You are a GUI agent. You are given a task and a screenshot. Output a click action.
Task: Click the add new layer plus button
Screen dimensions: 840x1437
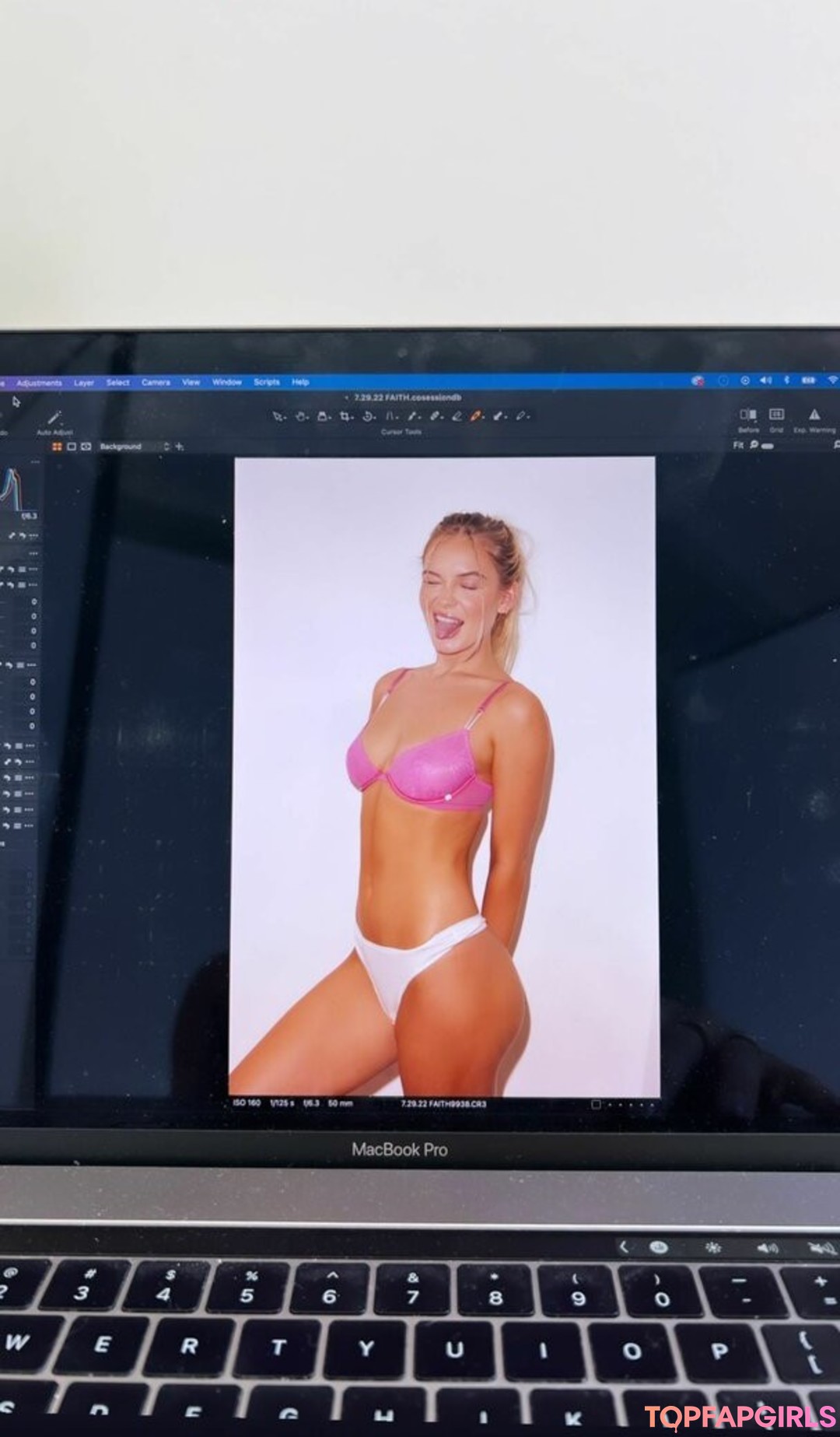[180, 447]
